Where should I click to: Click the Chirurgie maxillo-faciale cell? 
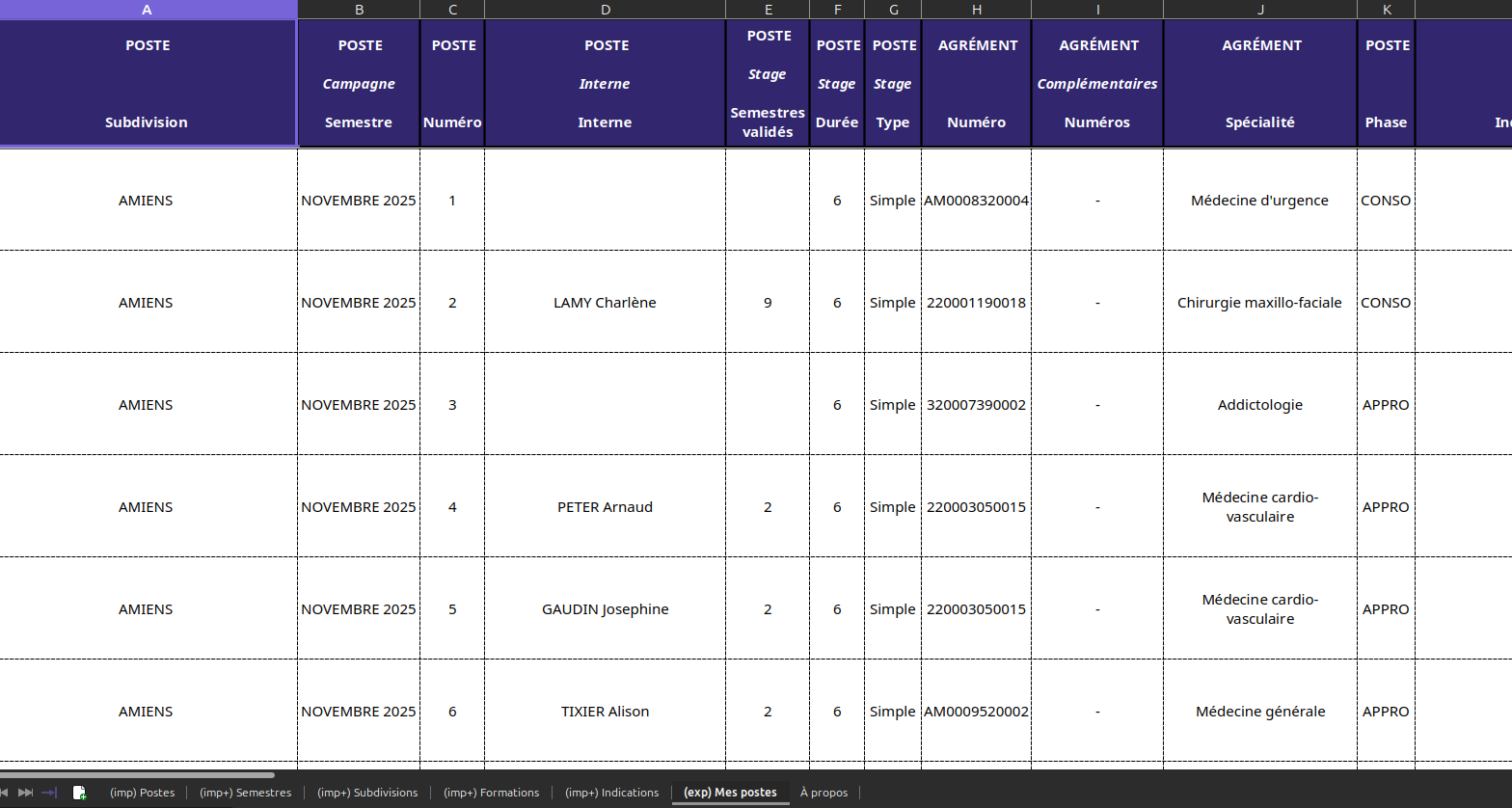point(1260,303)
